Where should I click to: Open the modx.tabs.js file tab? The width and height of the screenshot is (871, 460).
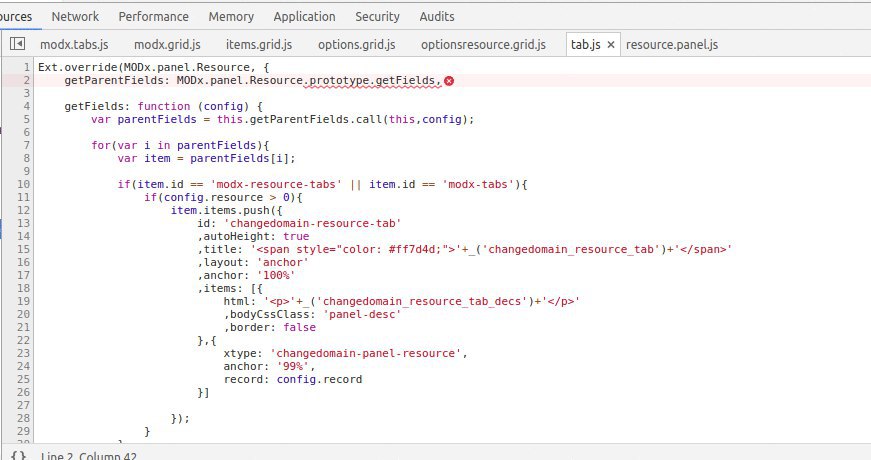coord(74,44)
